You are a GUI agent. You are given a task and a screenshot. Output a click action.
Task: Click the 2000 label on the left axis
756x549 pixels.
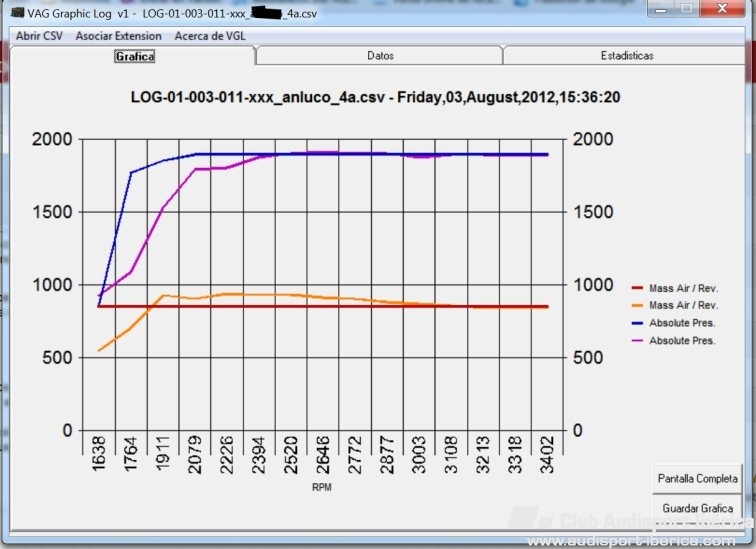(54, 139)
